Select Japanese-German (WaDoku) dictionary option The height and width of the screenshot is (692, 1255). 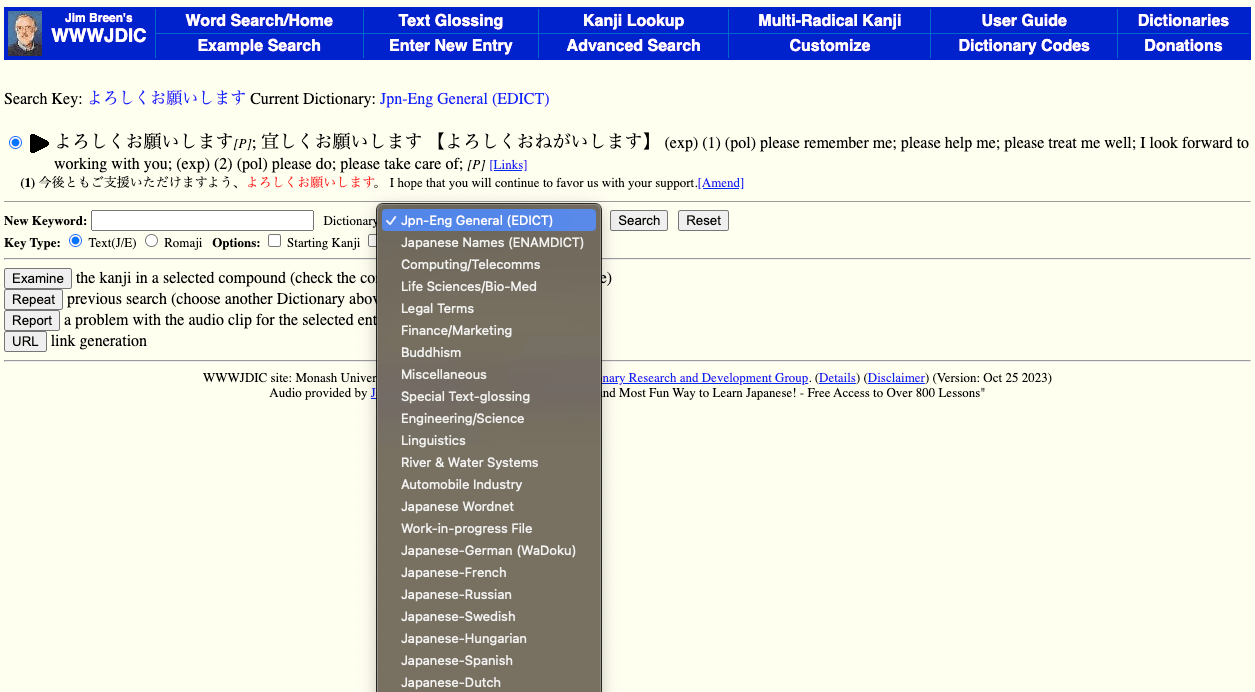point(488,550)
